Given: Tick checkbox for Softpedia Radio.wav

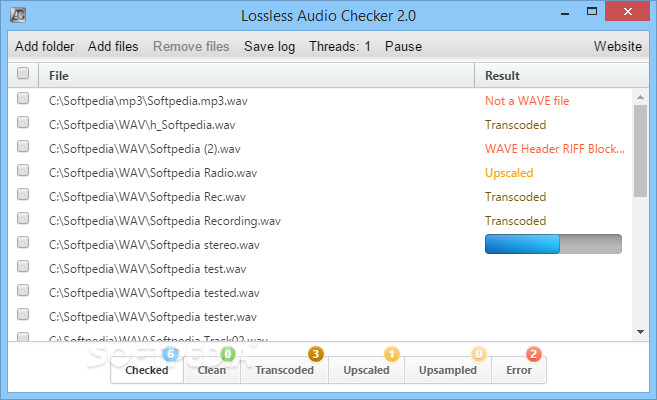Looking at the screenshot, I should click(23, 170).
